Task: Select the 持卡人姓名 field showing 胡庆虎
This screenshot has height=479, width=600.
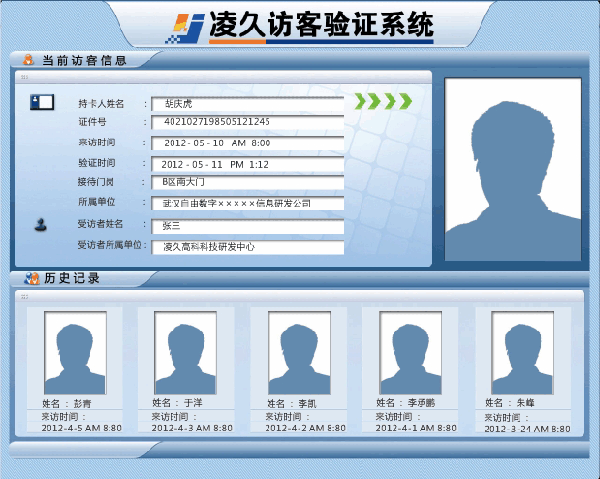Action: 247,103
